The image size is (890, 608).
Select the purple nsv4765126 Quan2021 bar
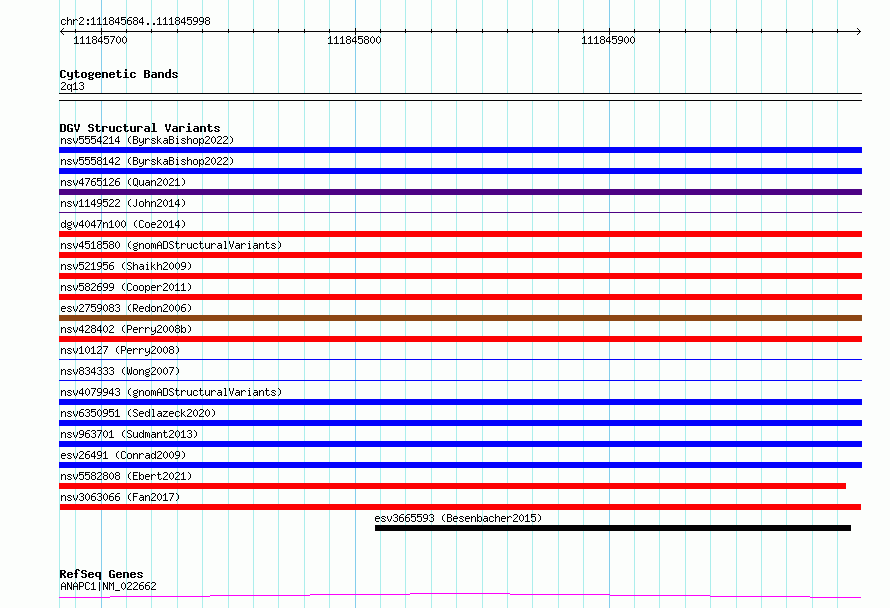[x=460, y=192]
